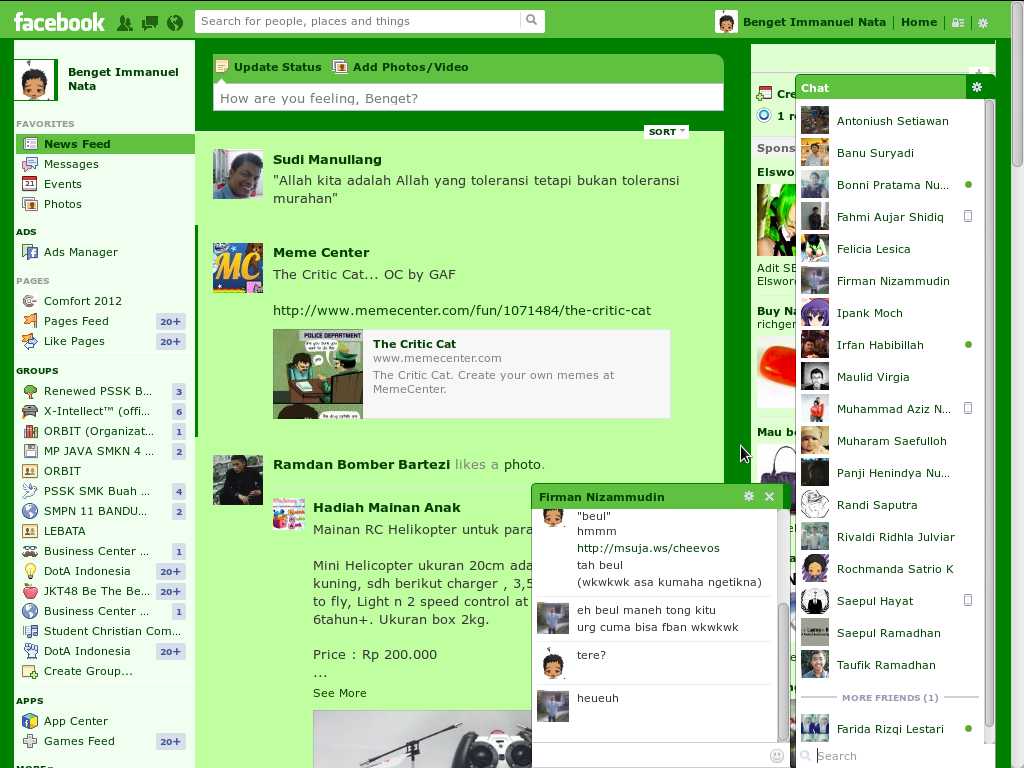Expand the helicopter post with See More
The width and height of the screenshot is (1024, 768).
(339, 692)
